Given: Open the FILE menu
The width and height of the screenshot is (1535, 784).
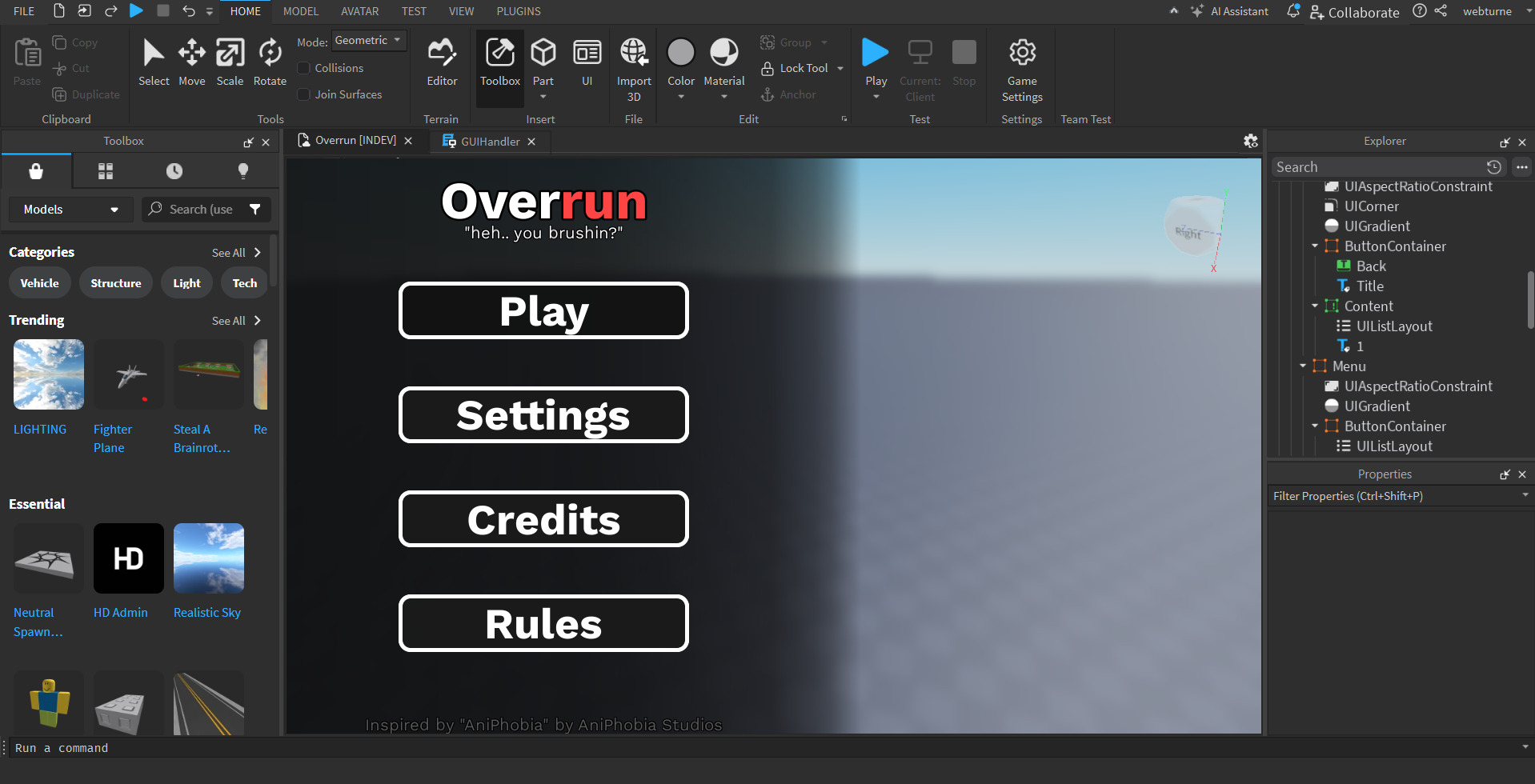Looking at the screenshot, I should tap(24, 11).
